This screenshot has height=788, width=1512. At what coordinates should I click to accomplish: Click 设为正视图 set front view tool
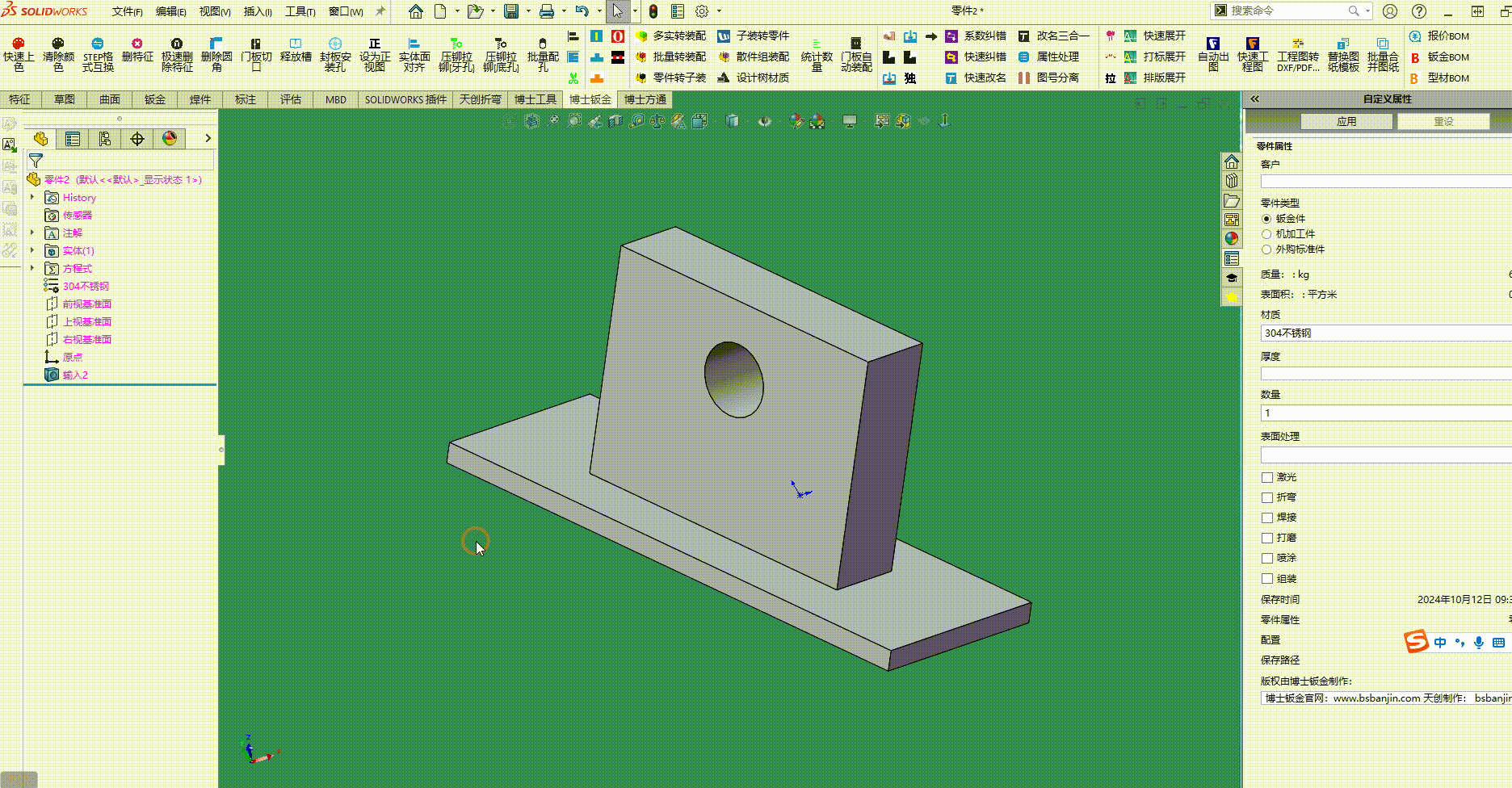click(x=375, y=53)
